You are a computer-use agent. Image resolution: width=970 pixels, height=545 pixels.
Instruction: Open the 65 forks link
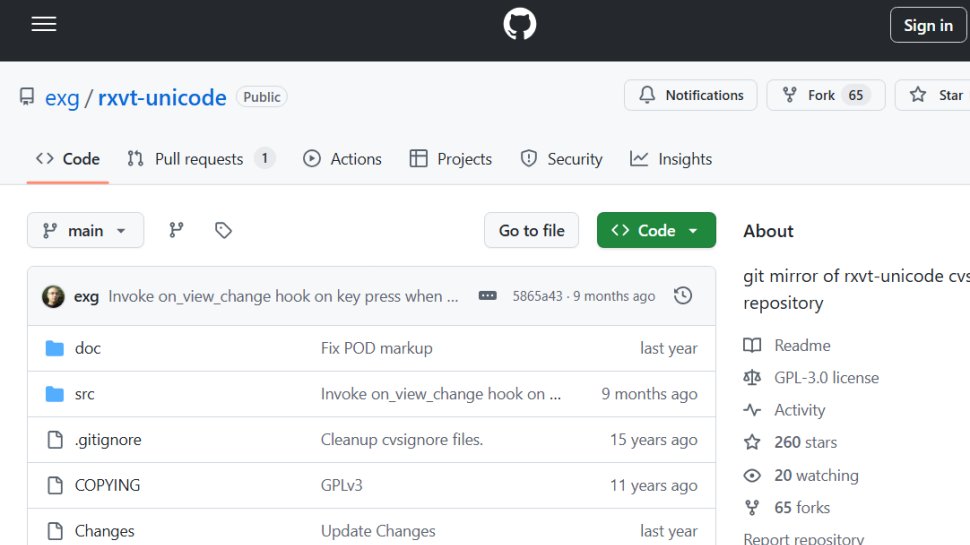802,508
